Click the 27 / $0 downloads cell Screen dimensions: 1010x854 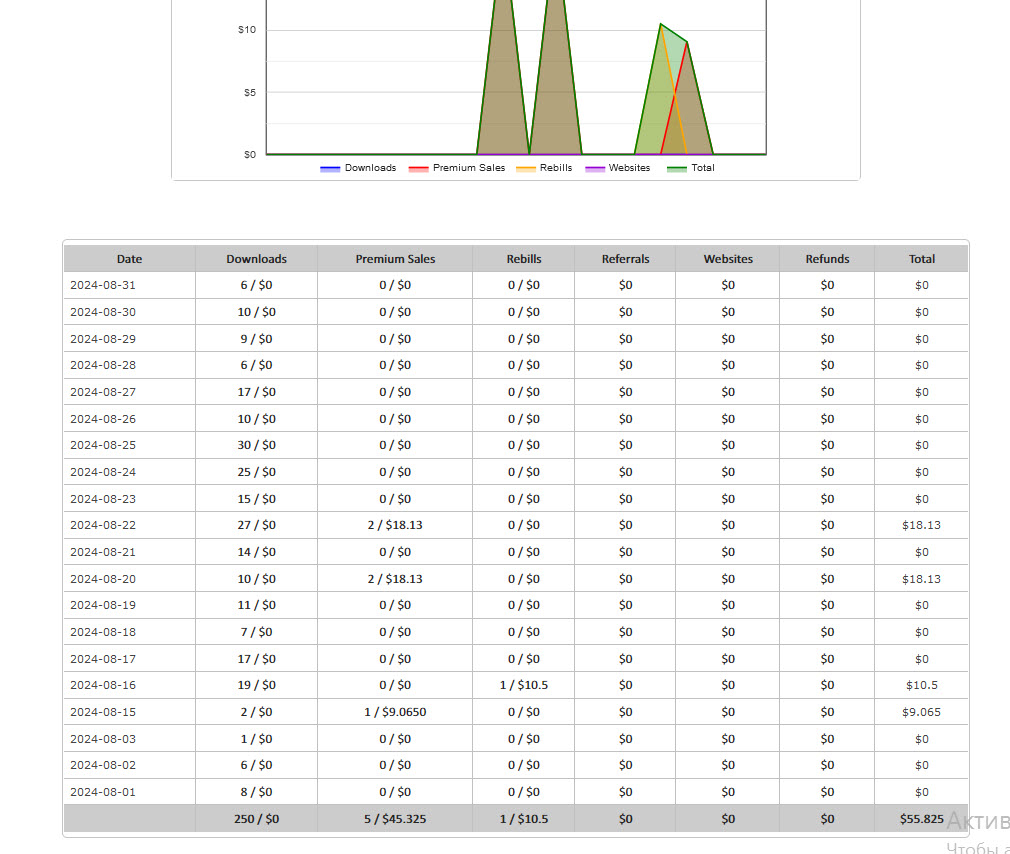click(x=256, y=526)
